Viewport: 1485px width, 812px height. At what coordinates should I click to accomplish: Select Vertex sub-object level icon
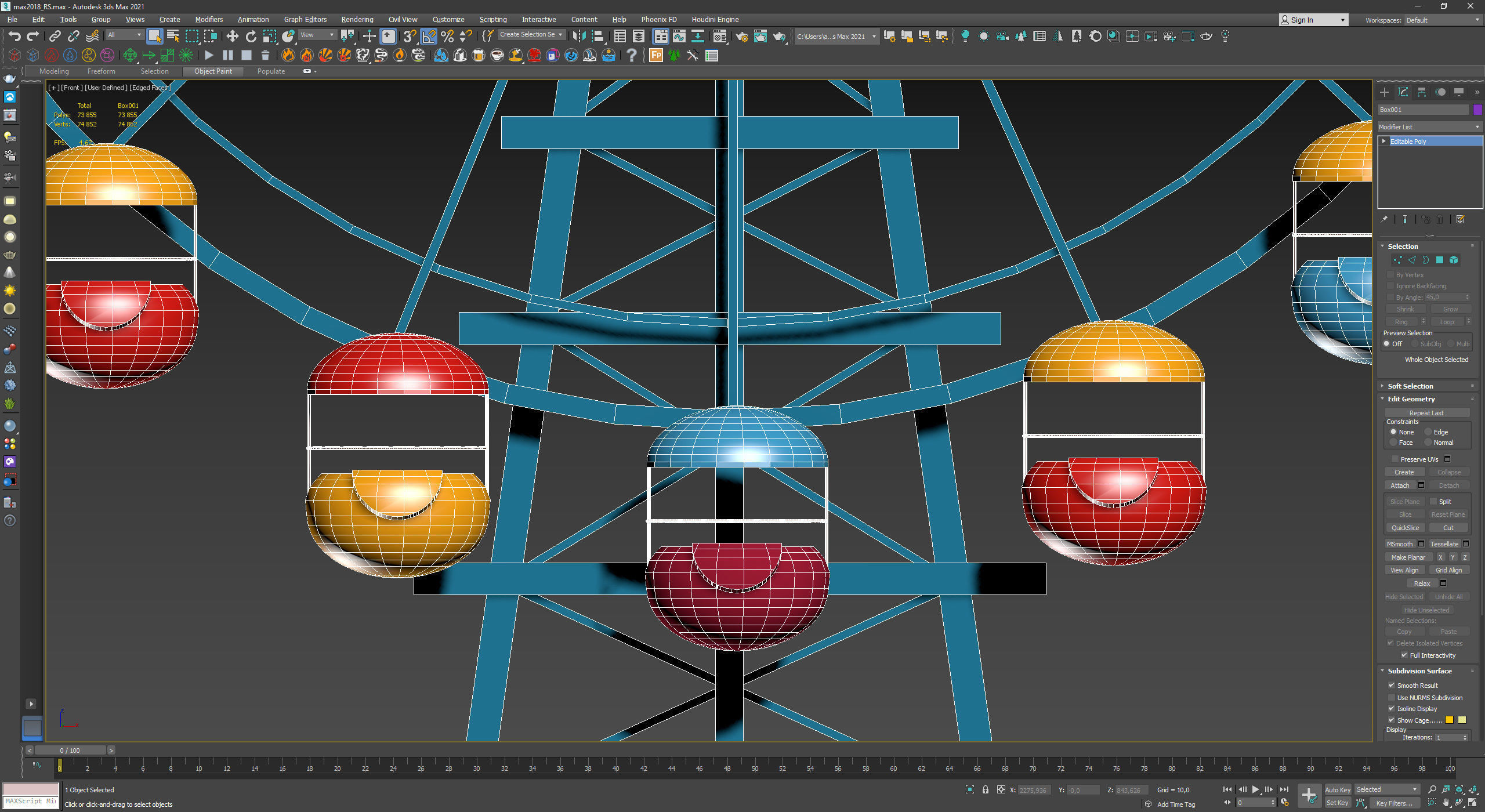(1398, 260)
